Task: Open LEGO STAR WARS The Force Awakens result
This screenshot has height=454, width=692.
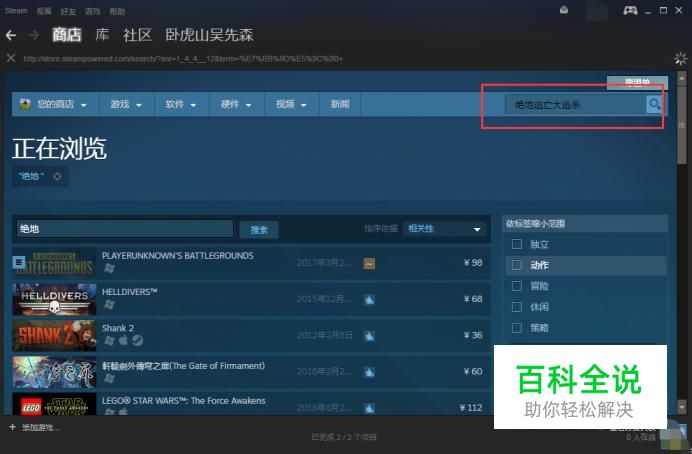Action: tap(252, 403)
